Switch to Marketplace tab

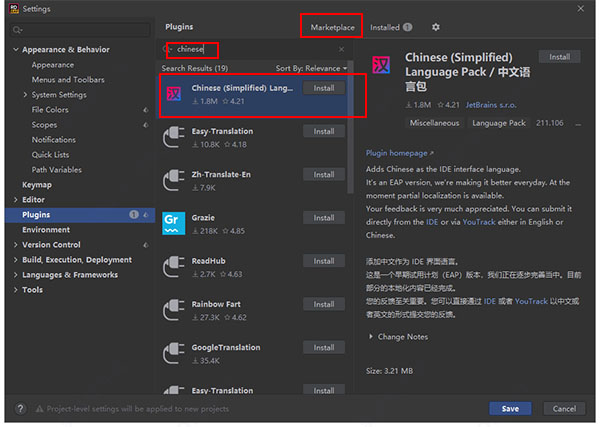click(x=332, y=27)
